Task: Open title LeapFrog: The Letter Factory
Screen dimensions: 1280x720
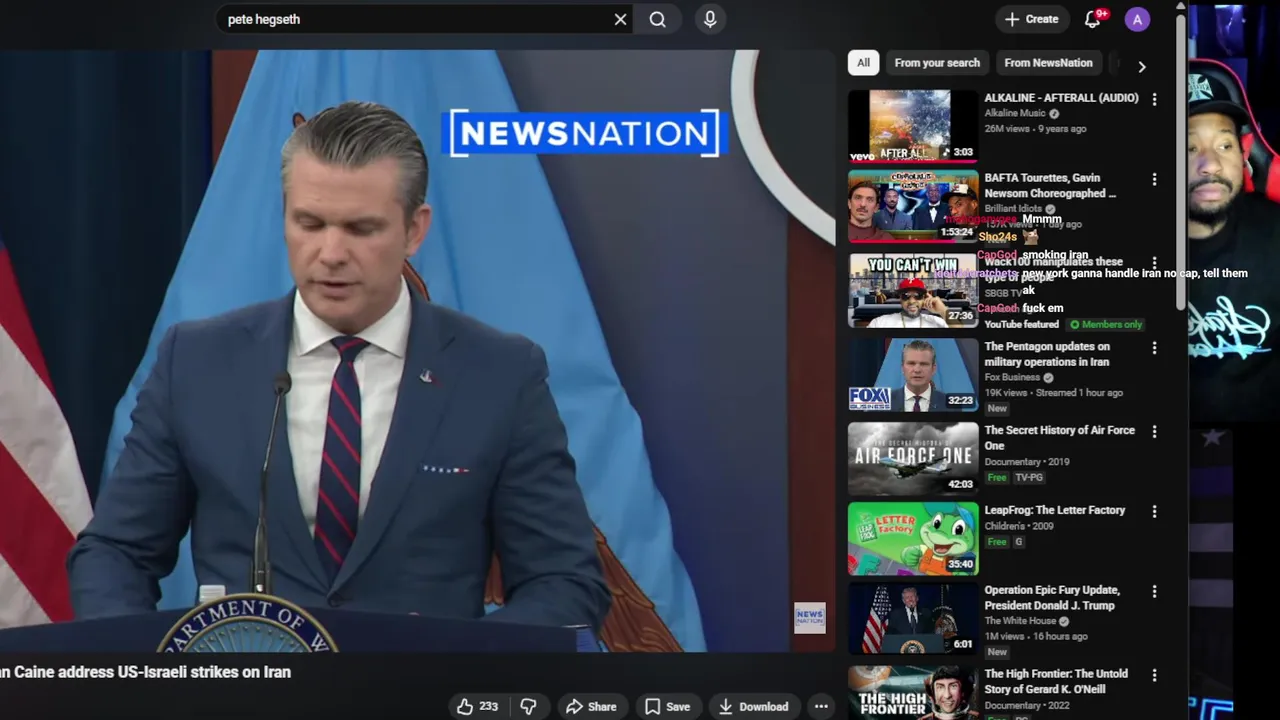Action: click(1054, 510)
